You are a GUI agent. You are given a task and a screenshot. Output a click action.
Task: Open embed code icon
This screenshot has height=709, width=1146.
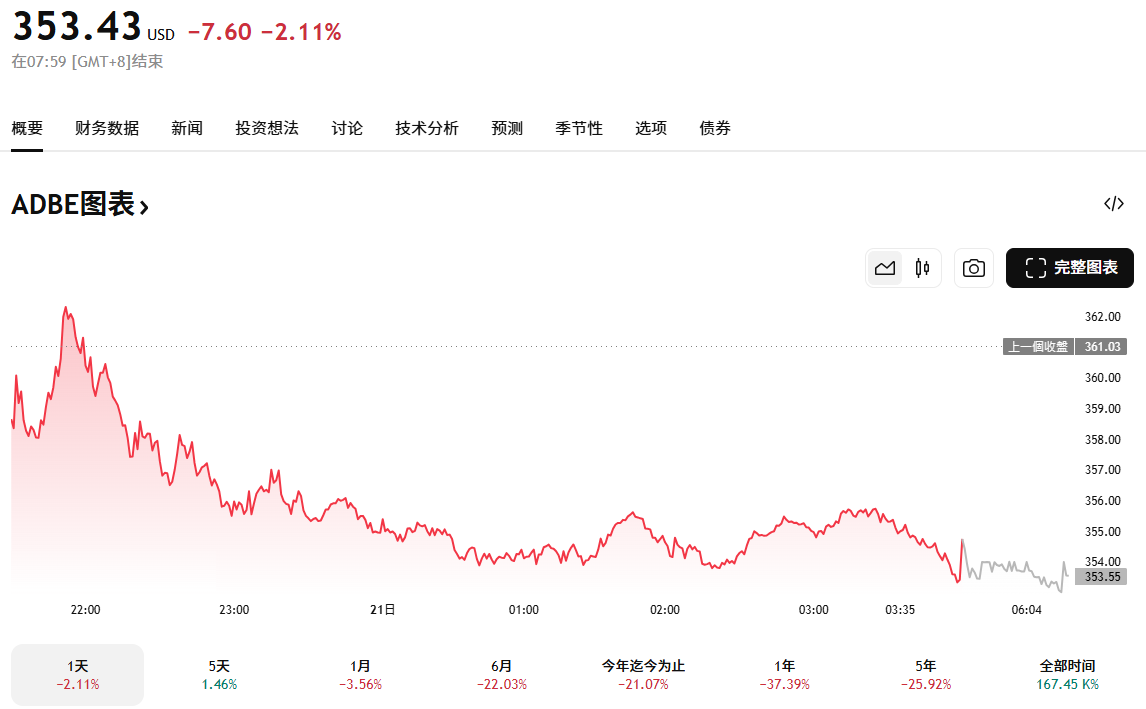1114,204
